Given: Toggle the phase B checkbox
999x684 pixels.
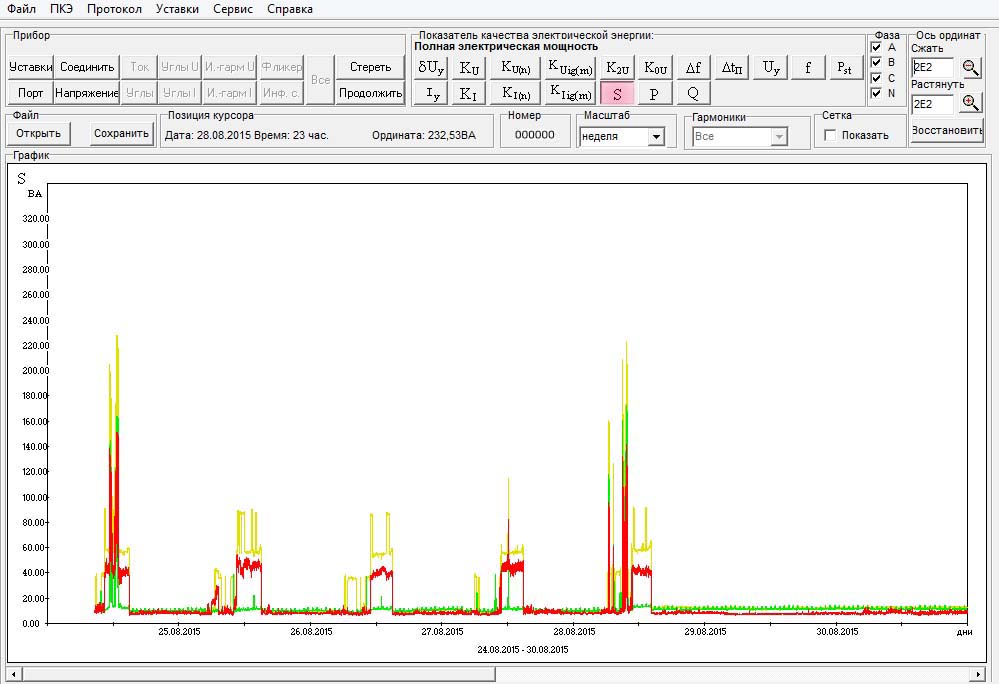Looking at the screenshot, I should [x=876, y=62].
